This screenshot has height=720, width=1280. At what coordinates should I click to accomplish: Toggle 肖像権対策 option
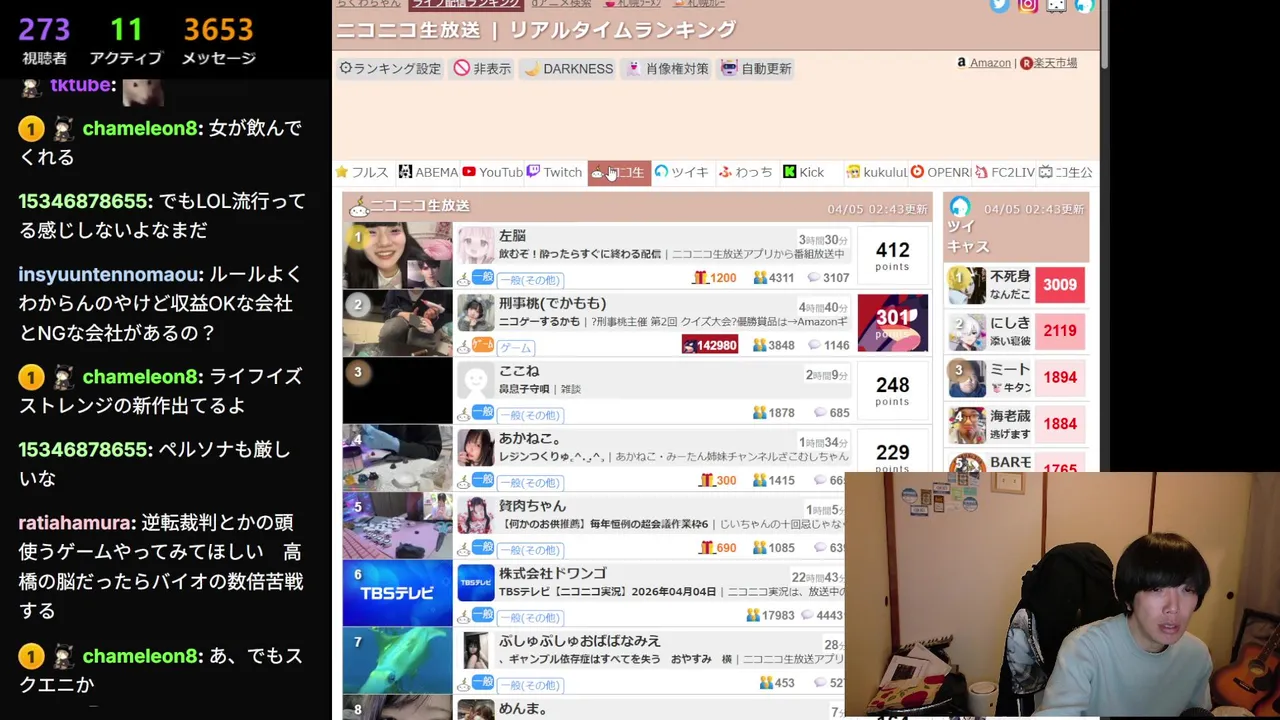point(666,68)
